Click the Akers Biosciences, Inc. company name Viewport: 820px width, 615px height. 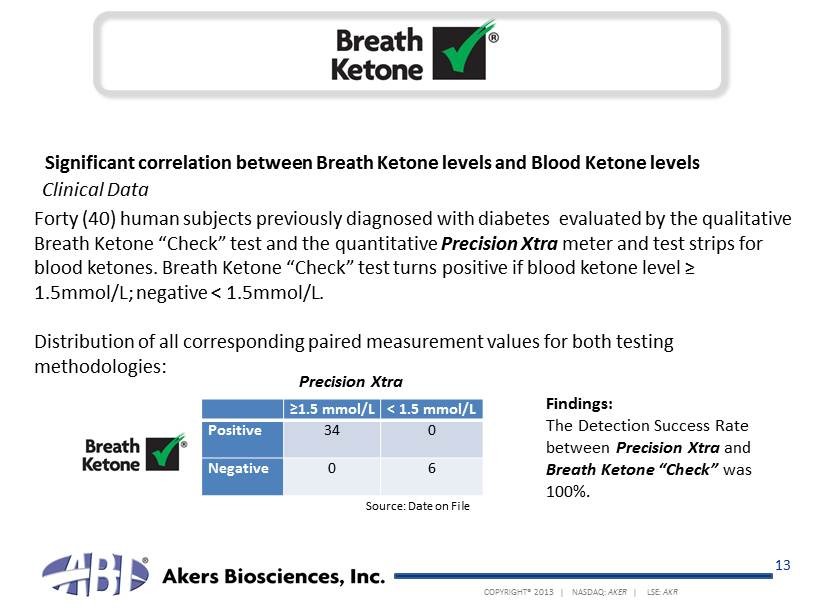coord(273,577)
